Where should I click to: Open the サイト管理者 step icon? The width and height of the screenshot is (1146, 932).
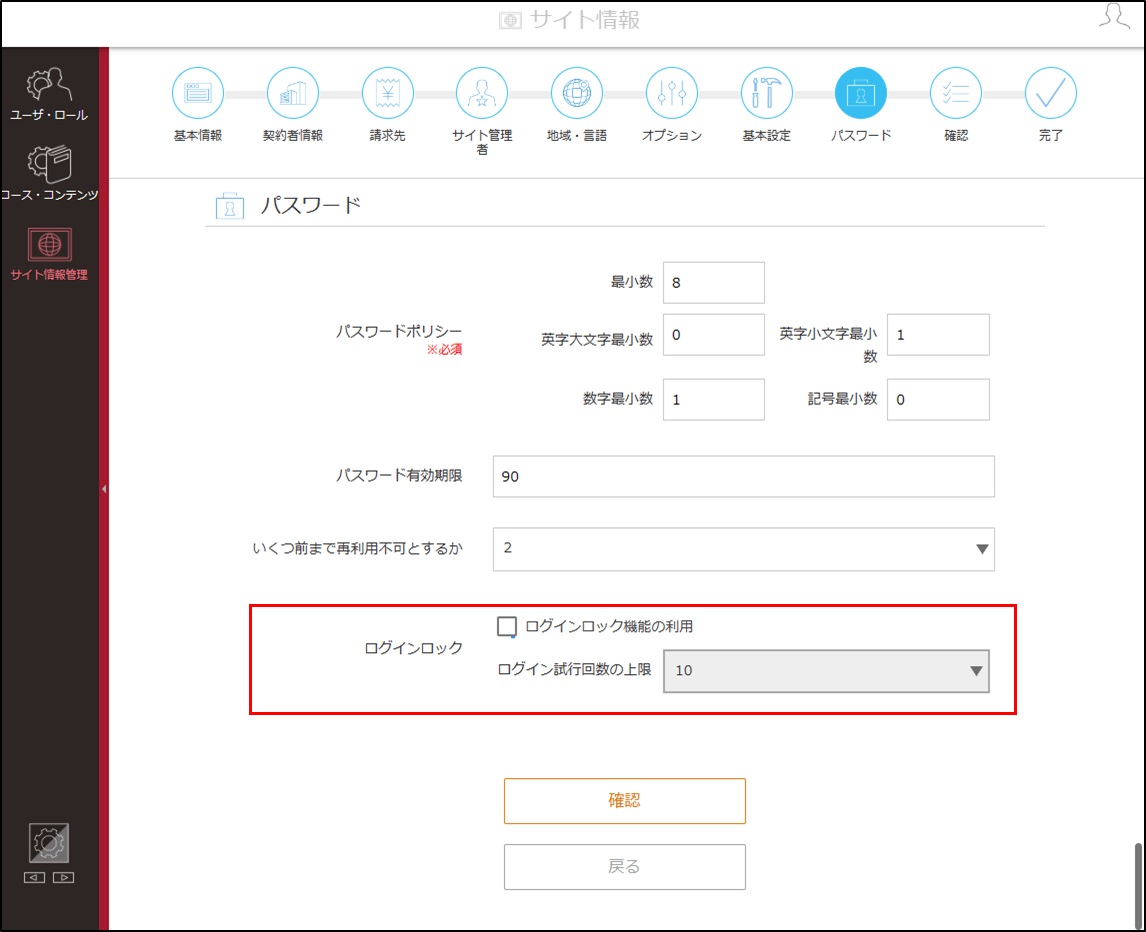point(482,93)
